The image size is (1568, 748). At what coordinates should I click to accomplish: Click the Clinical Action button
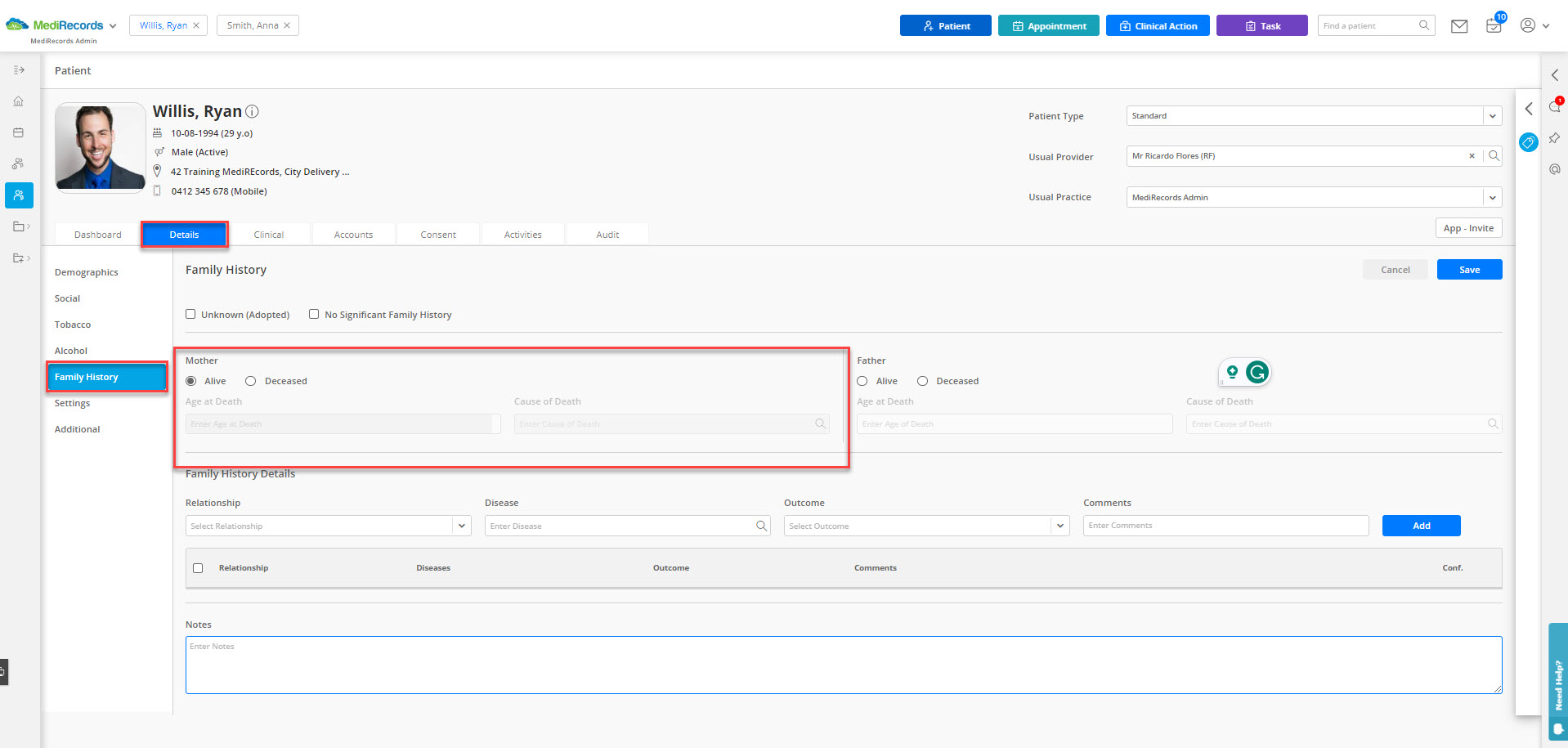[x=1158, y=25]
